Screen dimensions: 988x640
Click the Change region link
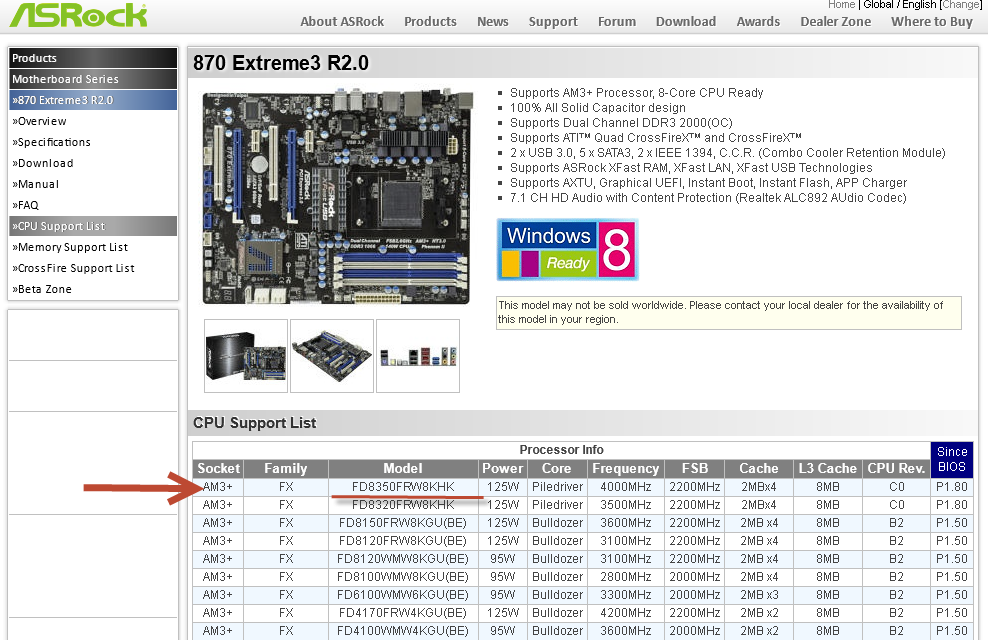click(962, 4)
